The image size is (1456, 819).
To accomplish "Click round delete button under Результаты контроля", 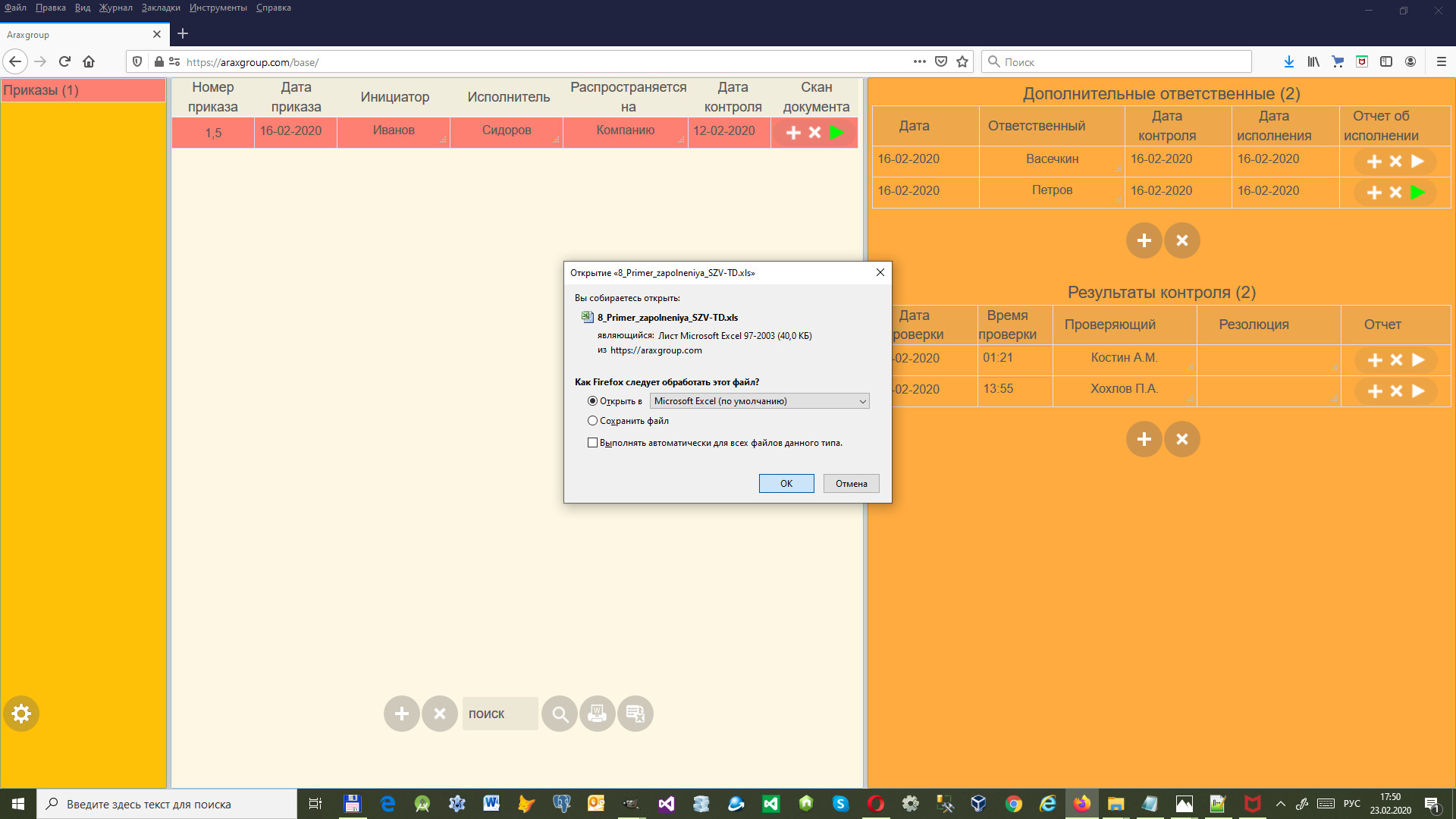I will point(1182,439).
